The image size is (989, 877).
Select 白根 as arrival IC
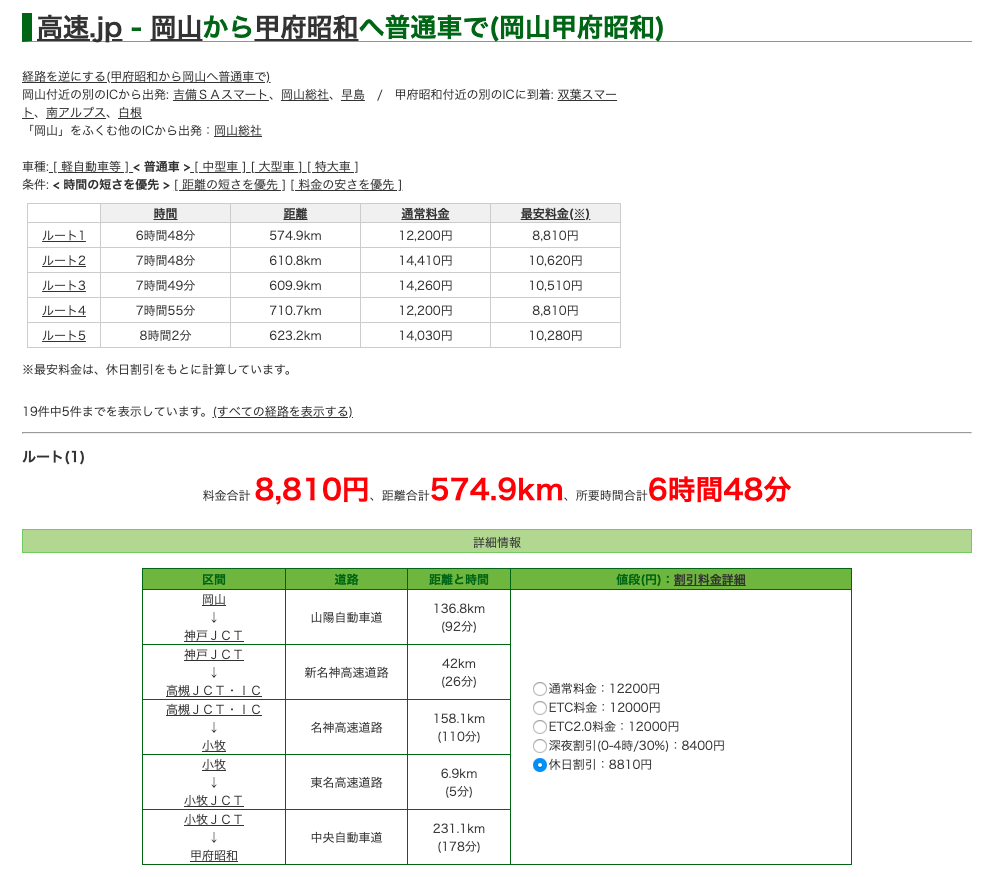click(x=130, y=112)
